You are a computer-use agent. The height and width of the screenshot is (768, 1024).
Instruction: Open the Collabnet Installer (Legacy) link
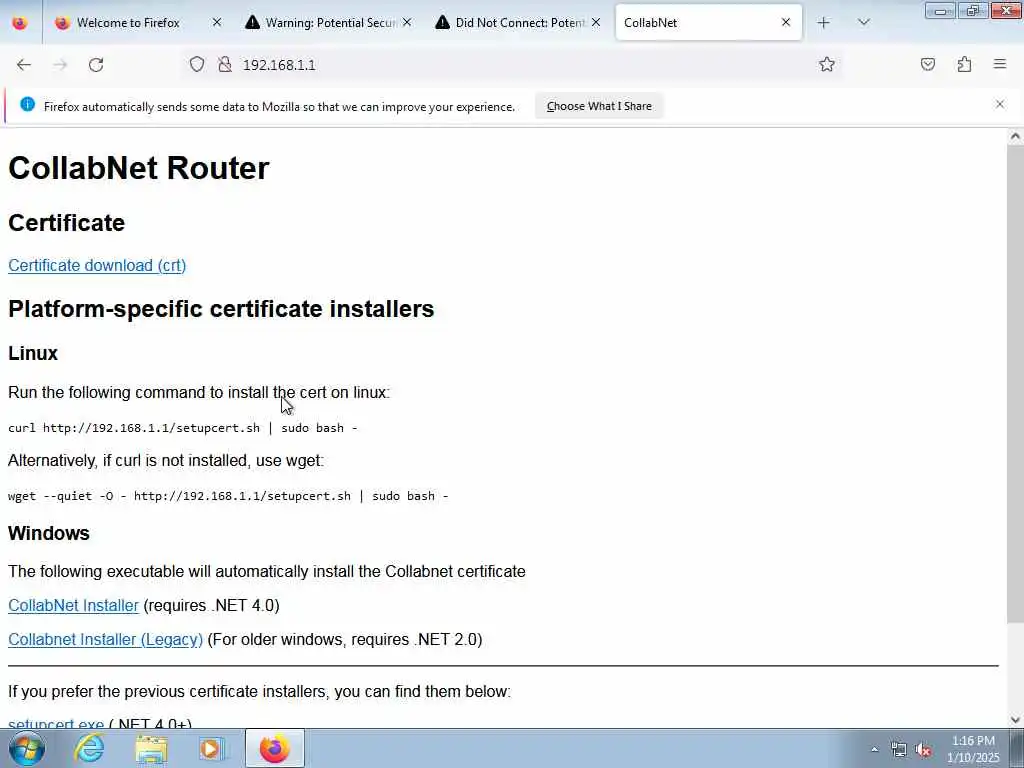[105, 639]
